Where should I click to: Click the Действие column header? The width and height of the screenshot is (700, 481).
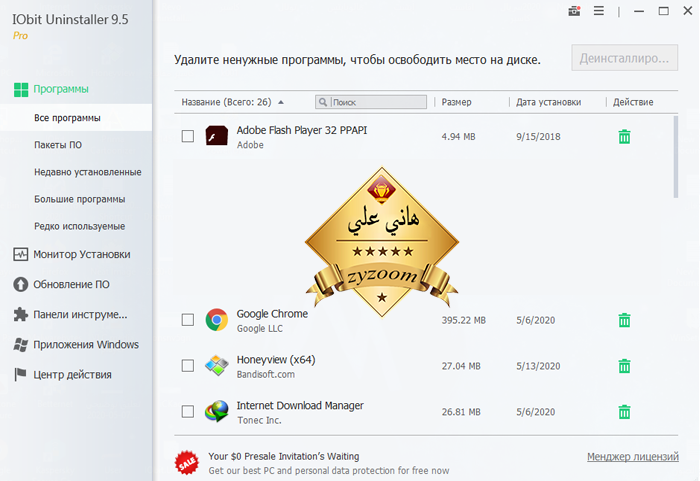(633, 102)
